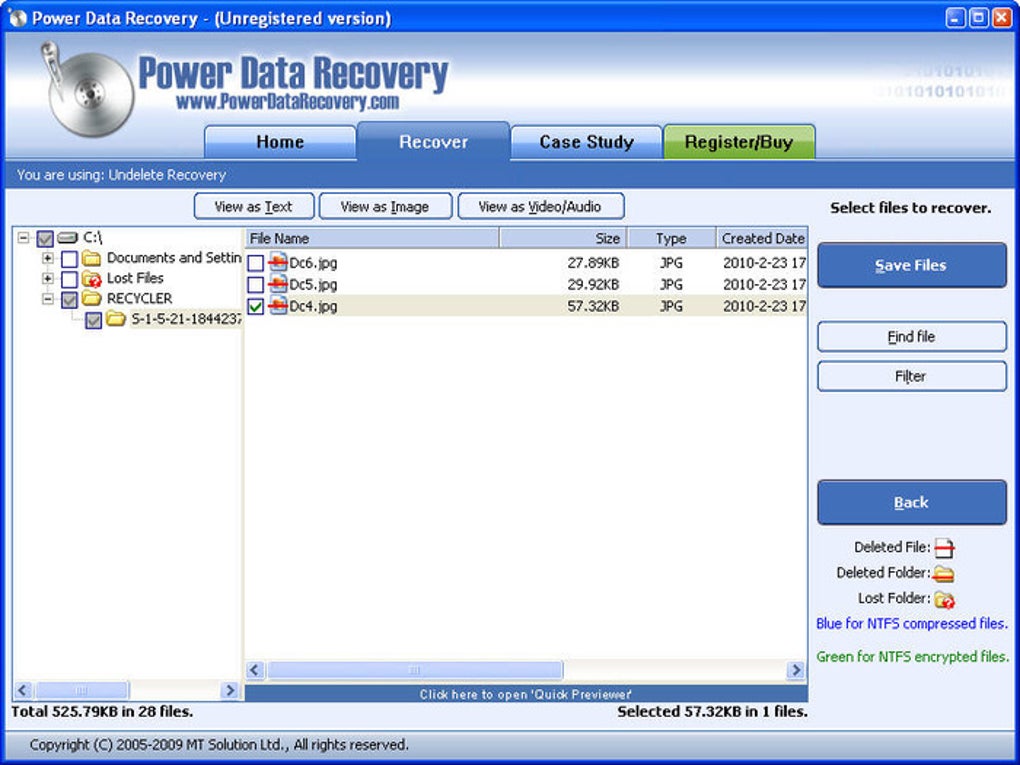Open the Find file dialog
Viewport: 1020px width, 765px height.
(x=911, y=336)
